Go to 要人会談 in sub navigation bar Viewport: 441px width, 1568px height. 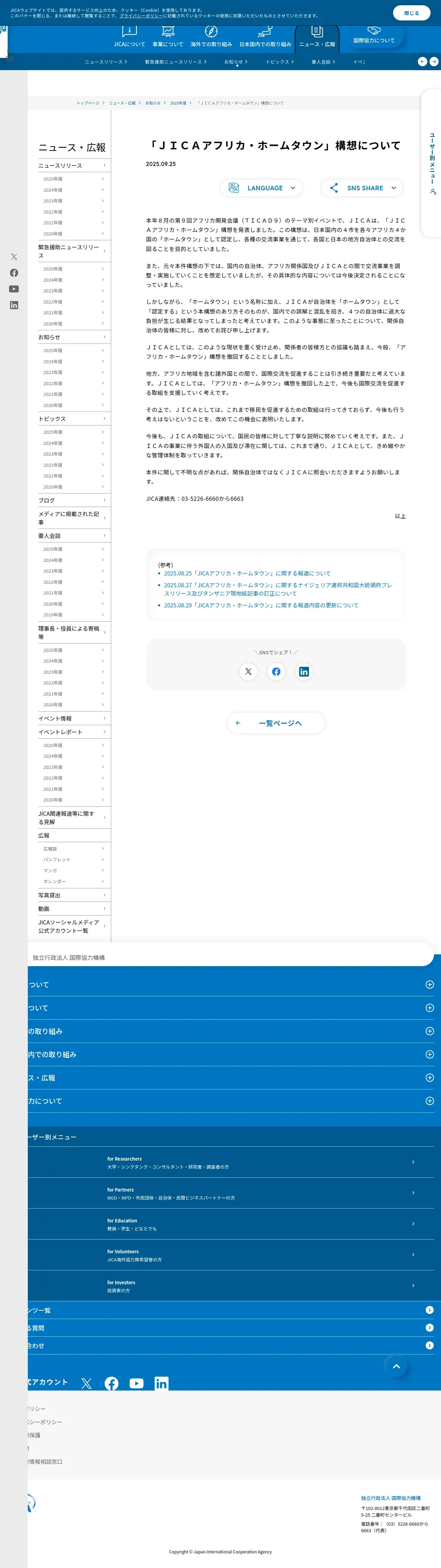323,61
